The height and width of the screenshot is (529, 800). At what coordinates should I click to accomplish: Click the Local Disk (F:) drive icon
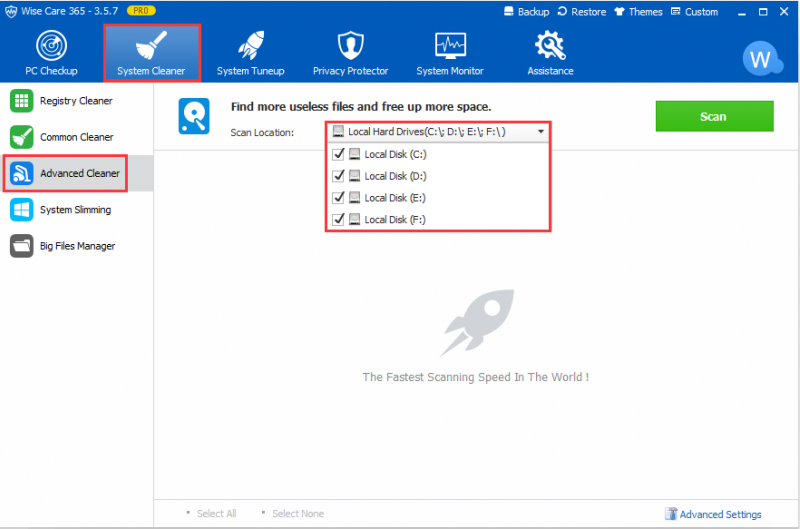355,219
